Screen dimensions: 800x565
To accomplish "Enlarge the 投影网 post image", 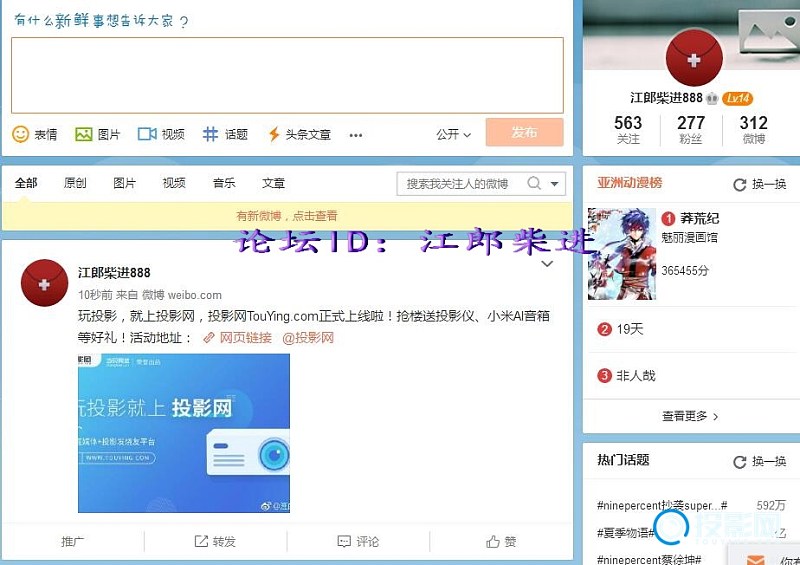I will (x=184, y=433).
